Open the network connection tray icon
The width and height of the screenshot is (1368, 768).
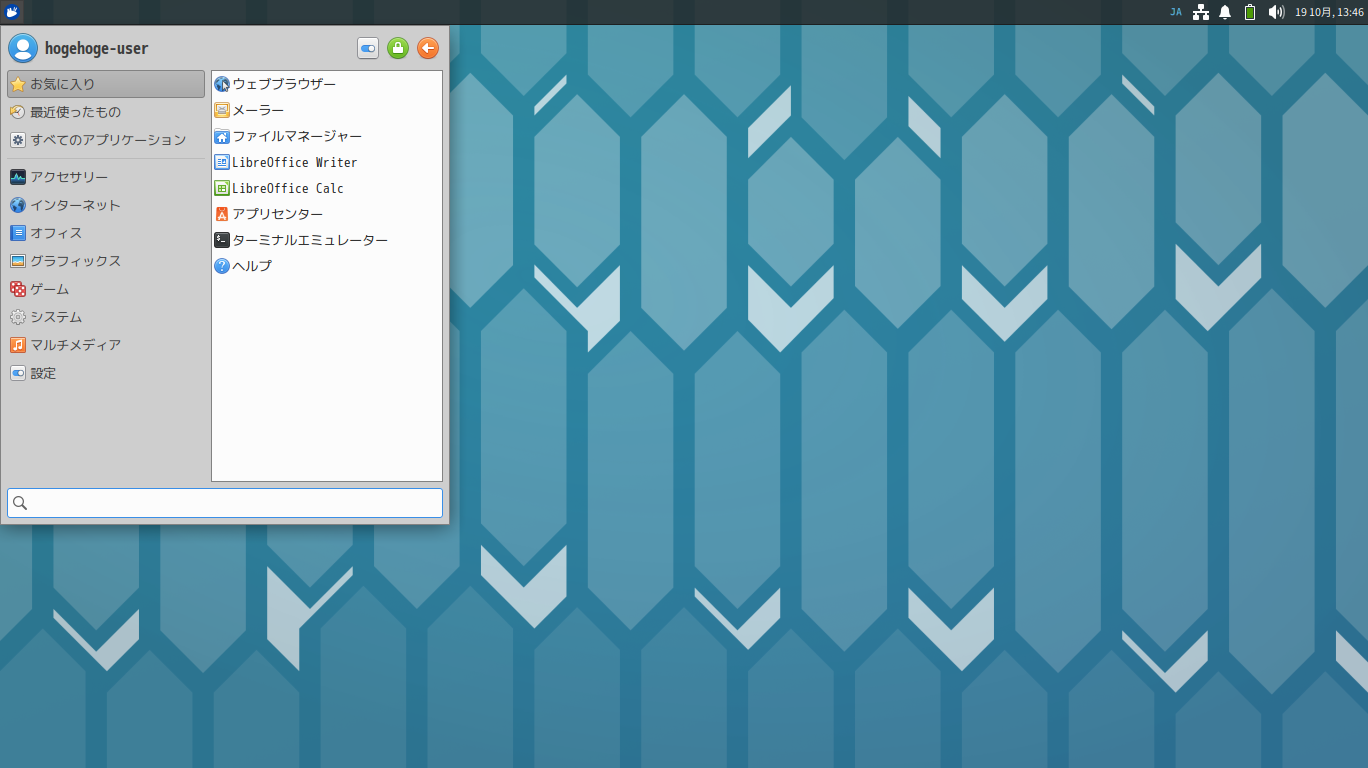point(1201,12)
